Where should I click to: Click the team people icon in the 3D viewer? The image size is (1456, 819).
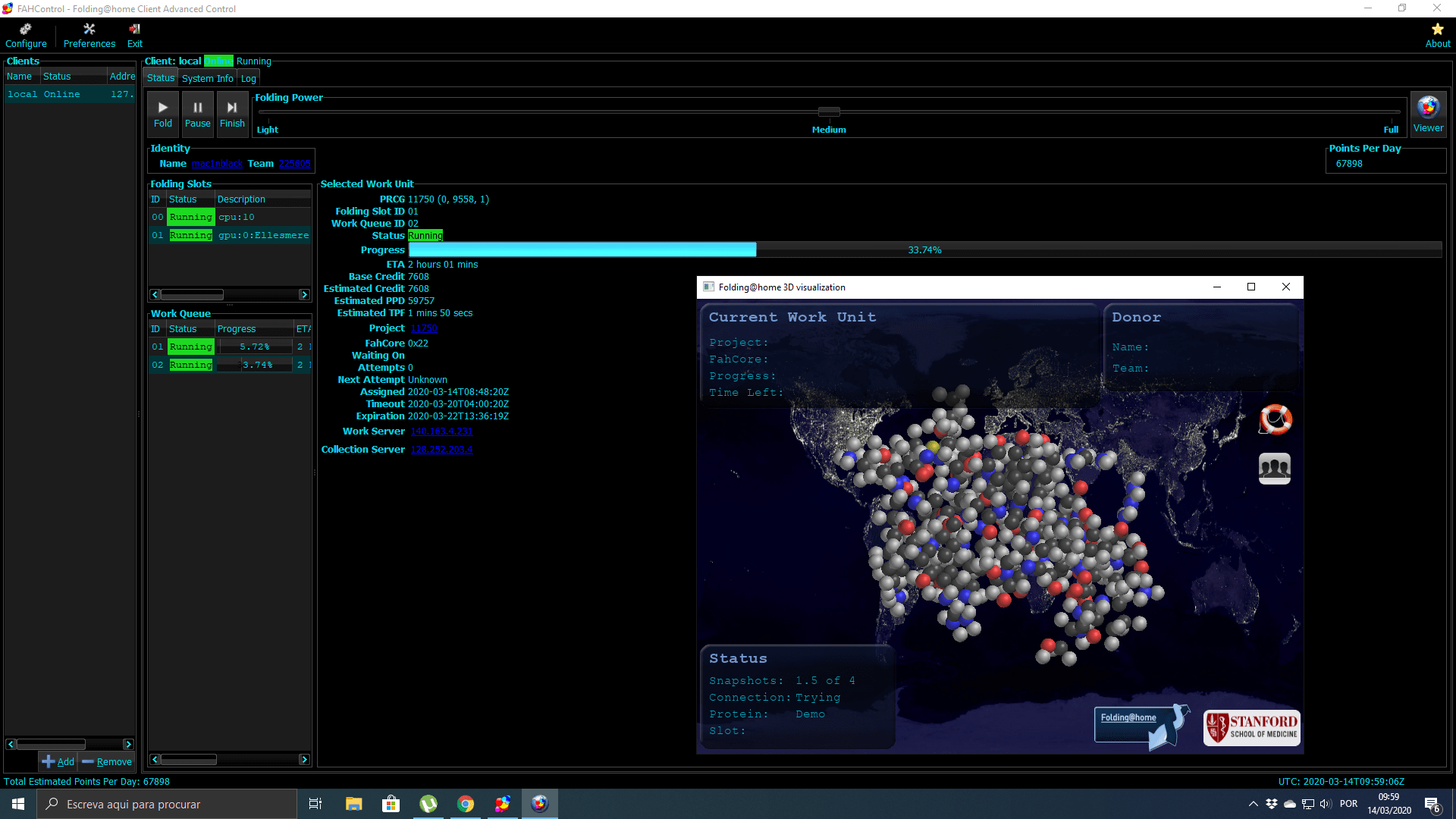(1275, 468)
